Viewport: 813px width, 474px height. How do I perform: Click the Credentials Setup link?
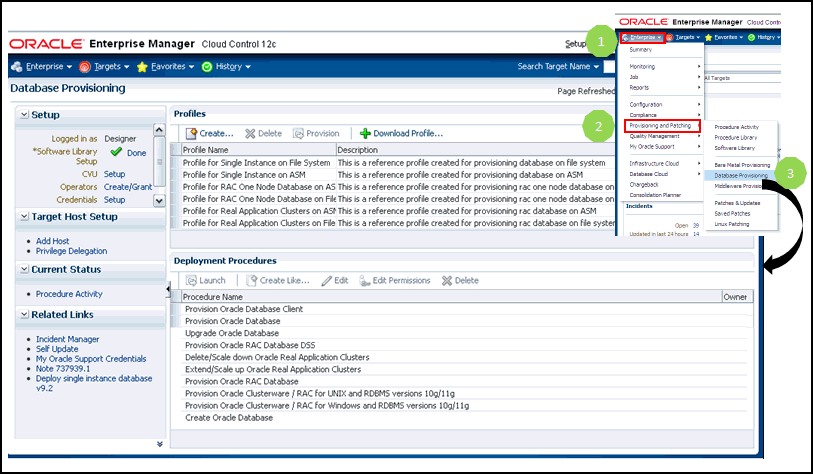114,200
